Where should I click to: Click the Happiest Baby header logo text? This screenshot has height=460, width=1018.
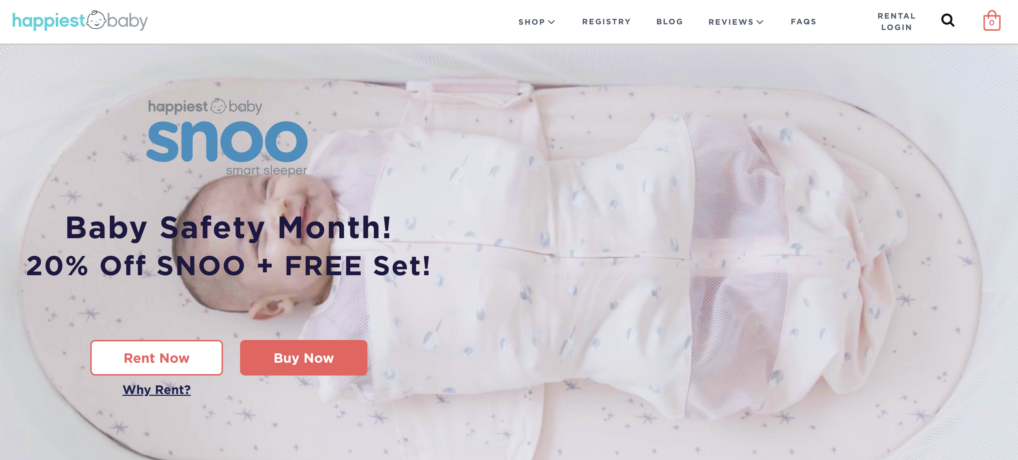click(x=80, y=21)
